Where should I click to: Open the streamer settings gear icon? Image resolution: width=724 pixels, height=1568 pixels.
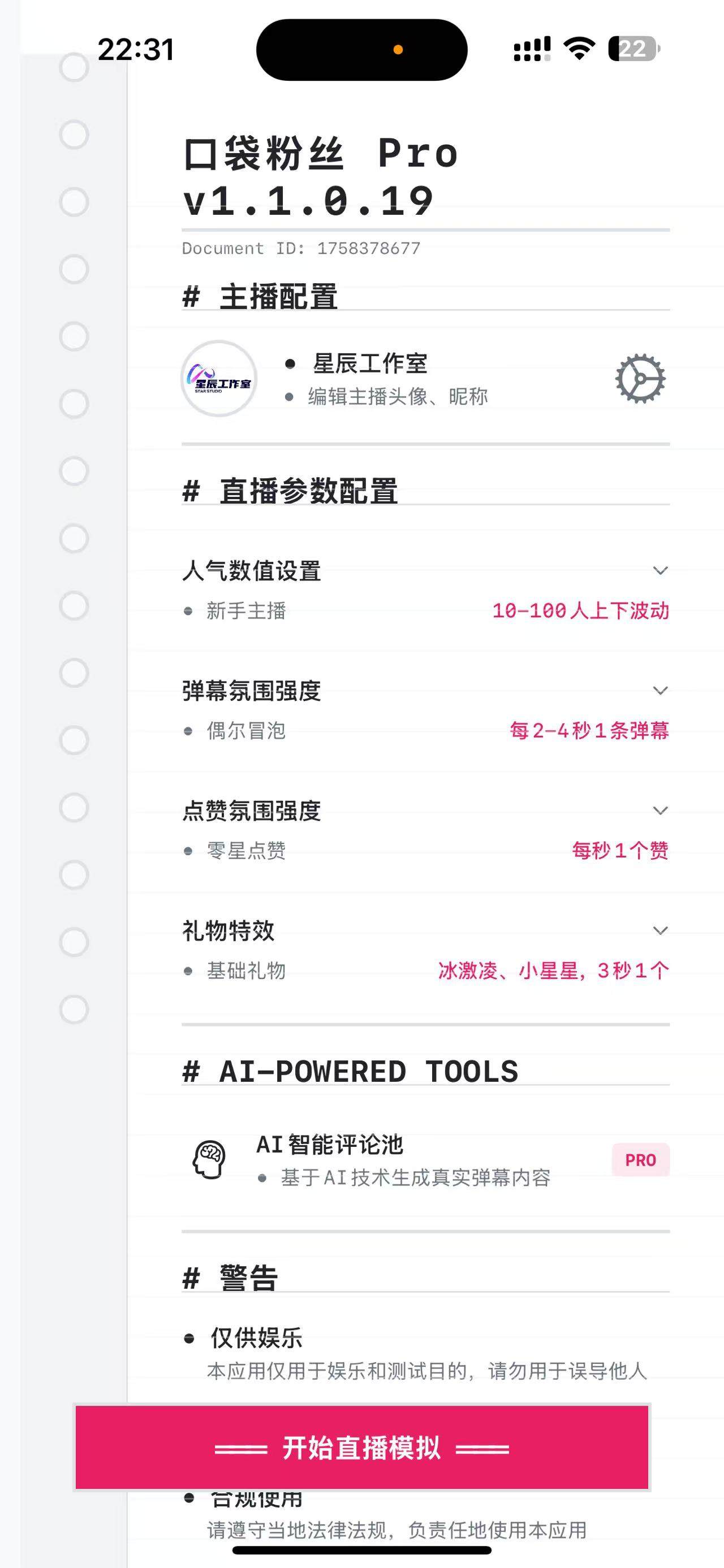638,379
